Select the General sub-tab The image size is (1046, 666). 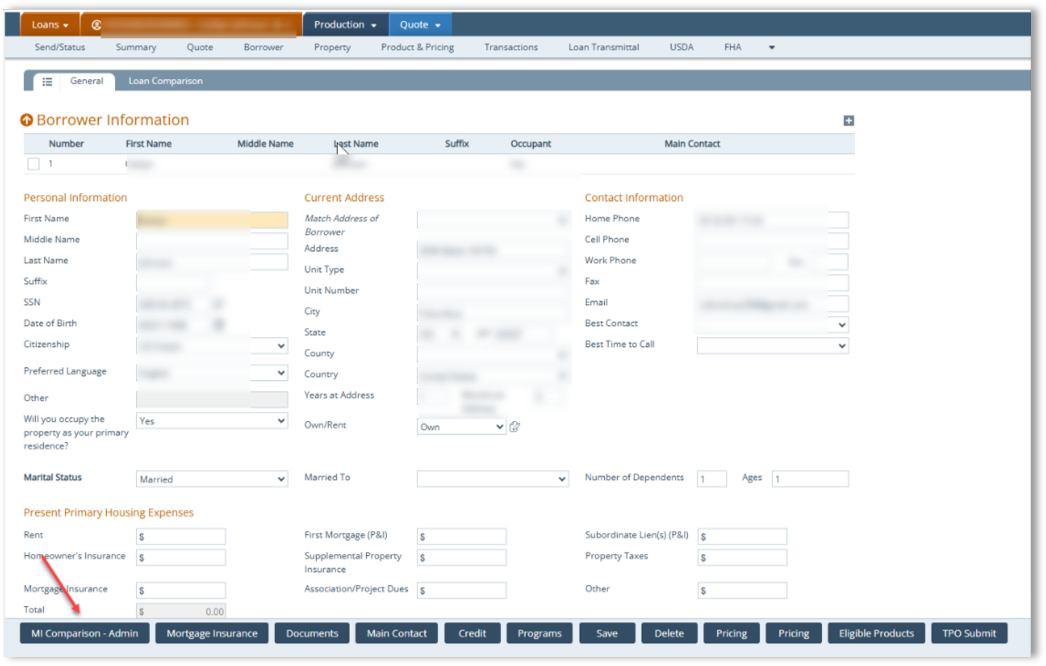[x=87, y=81]
